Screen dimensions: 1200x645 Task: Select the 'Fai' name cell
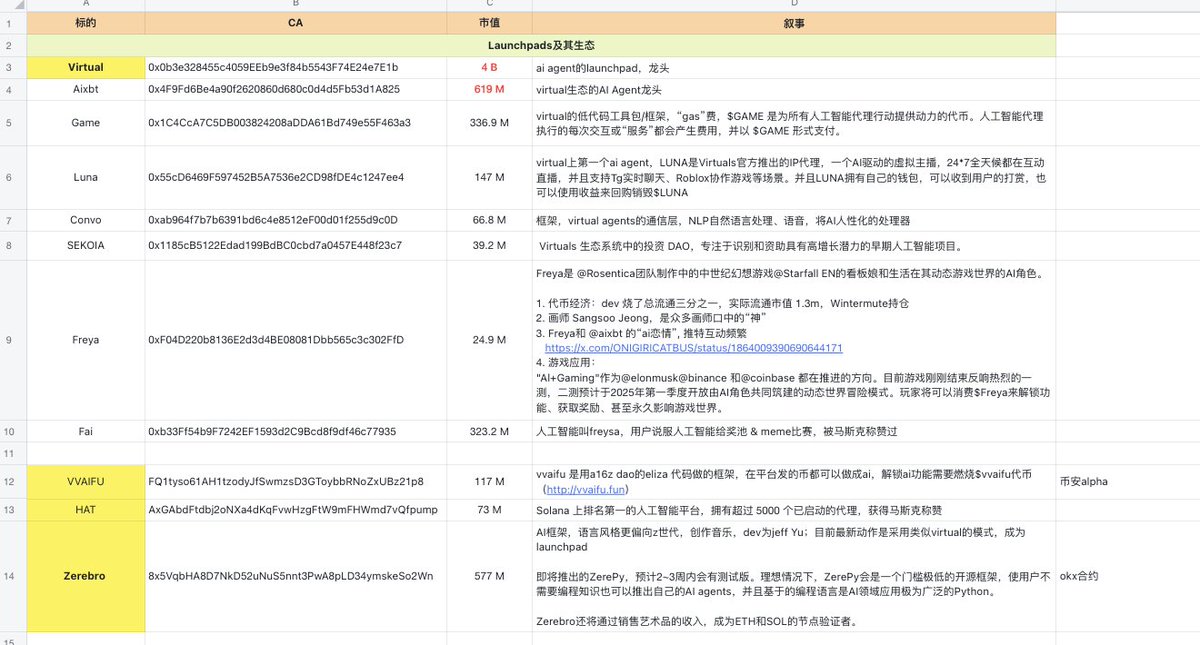pos(86,432)
